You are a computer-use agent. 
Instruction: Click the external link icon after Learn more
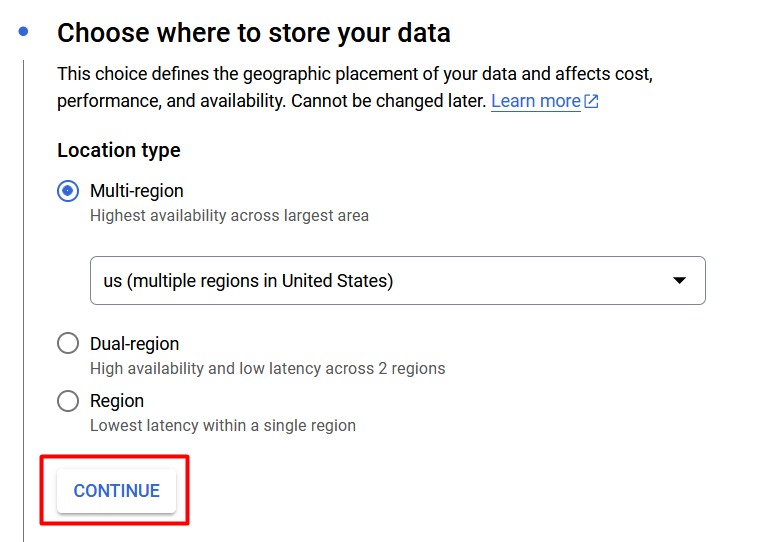point(591,101)
